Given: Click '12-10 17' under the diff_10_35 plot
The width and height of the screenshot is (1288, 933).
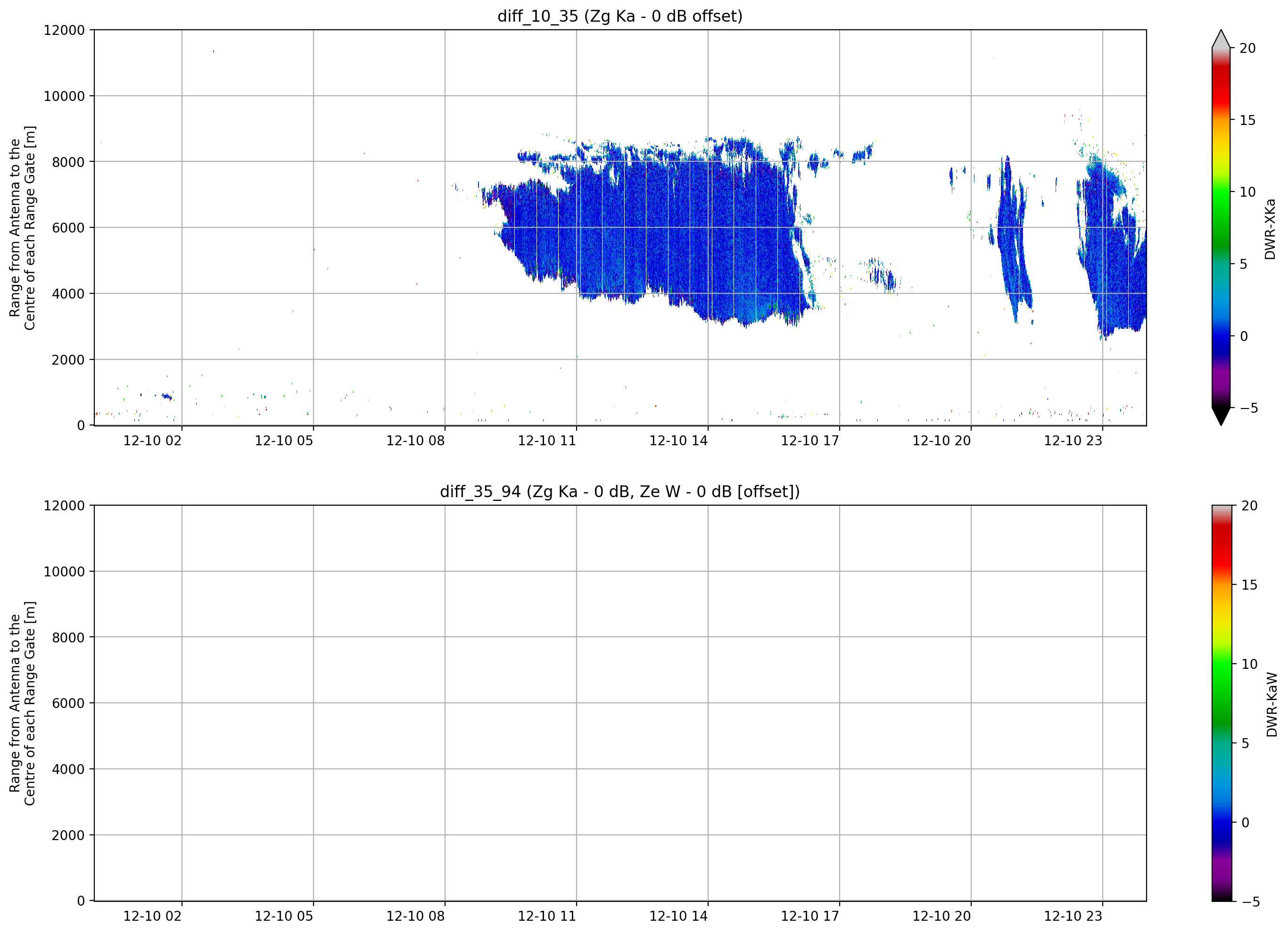Looking at the screenshot, I should click(x=810, y=441).
